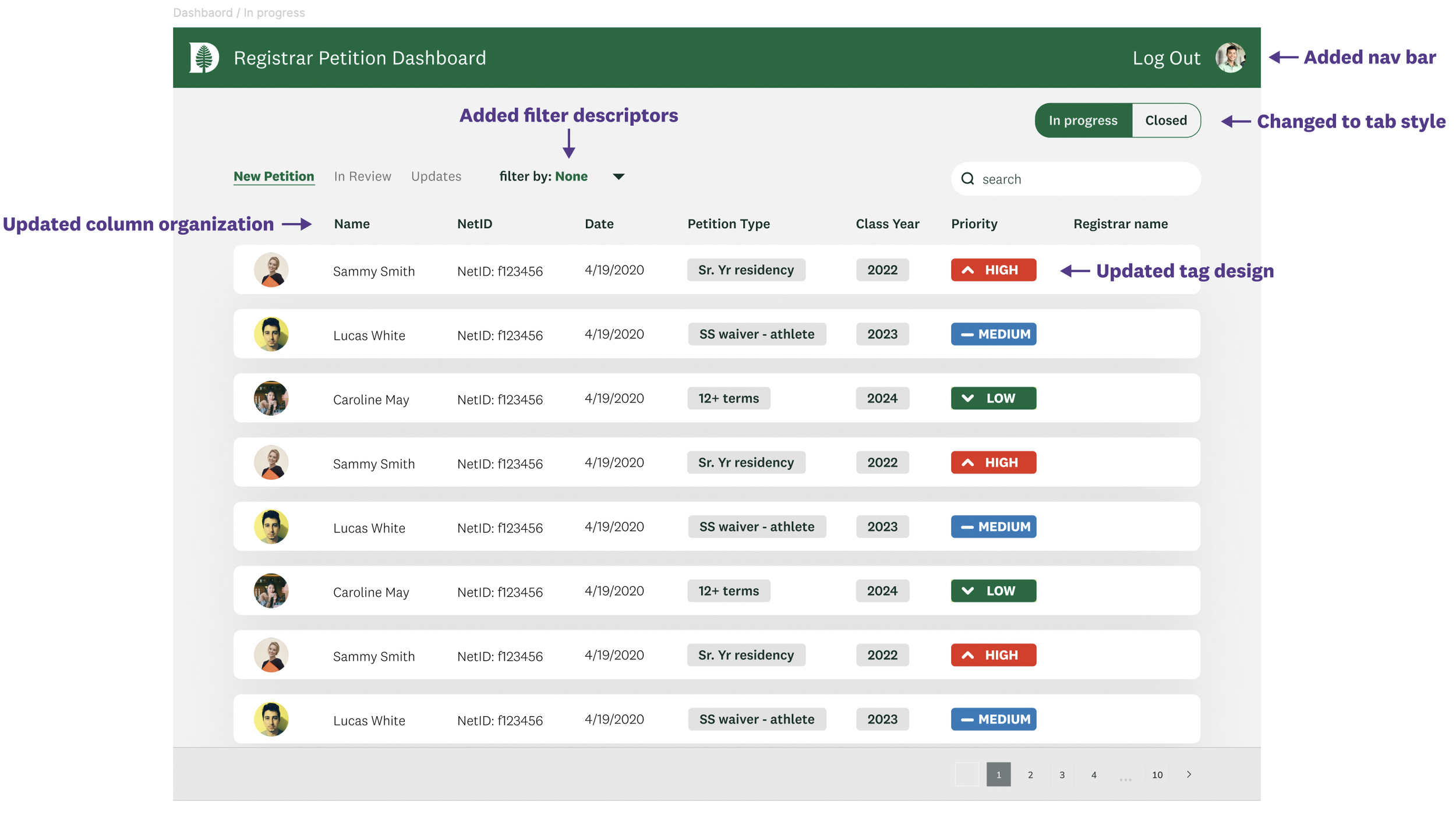Viewport: 1456px width, 825px height.
Task: Go to page 2 in pagination
Action: [x=1030, y=774]
